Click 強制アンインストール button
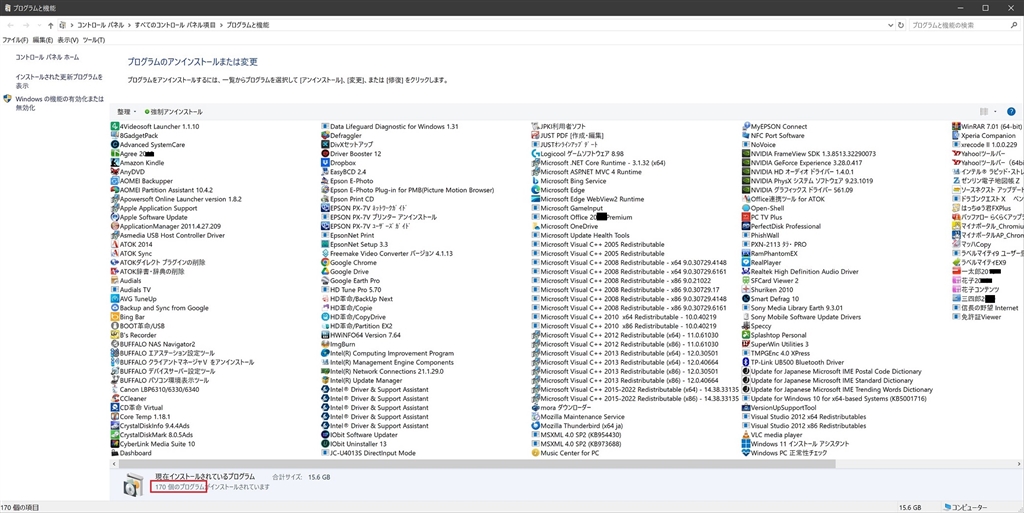Image resolution: width=1024 pixels, height=513 pixels. pos(174,112)
